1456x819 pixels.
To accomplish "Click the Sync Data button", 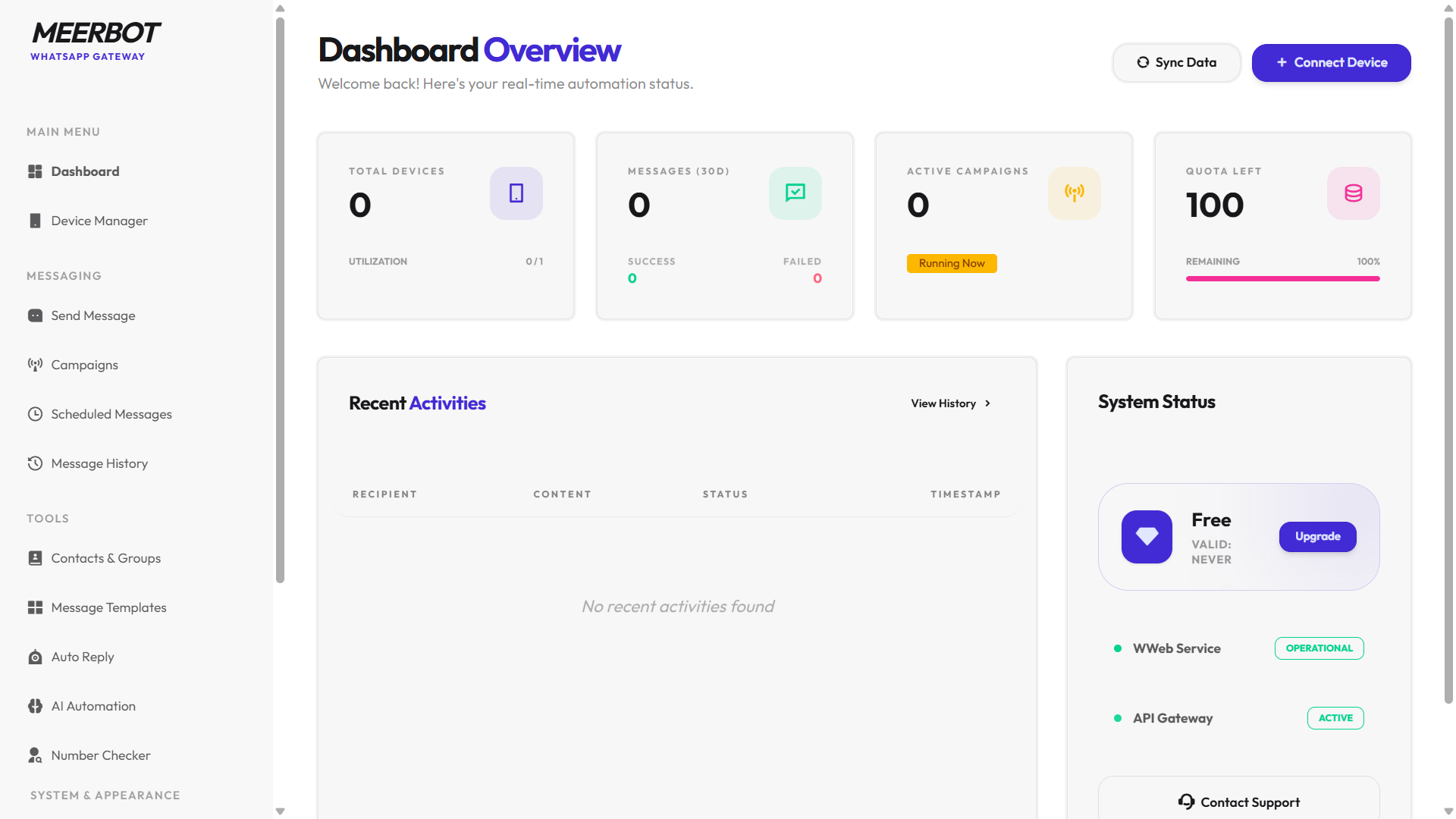I will pos(1176,62).
